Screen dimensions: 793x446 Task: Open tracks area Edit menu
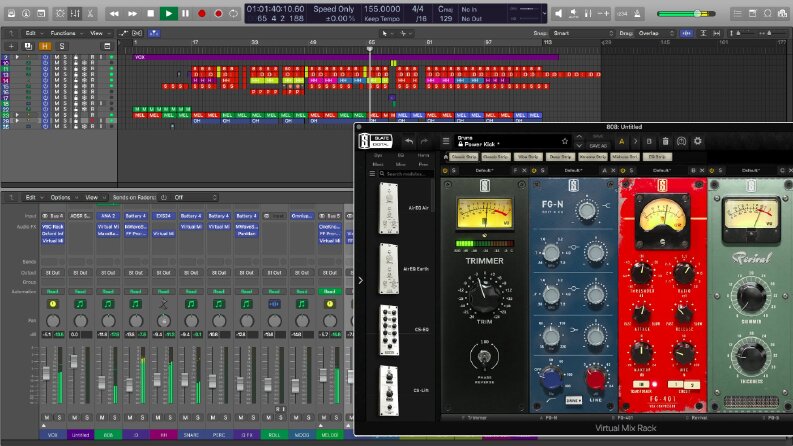pos(32,33)
